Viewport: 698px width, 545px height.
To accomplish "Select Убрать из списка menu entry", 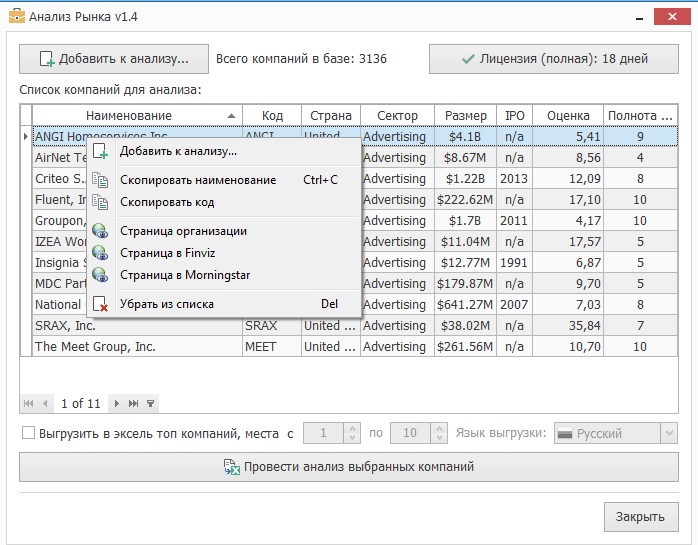I will click(167, 304).
